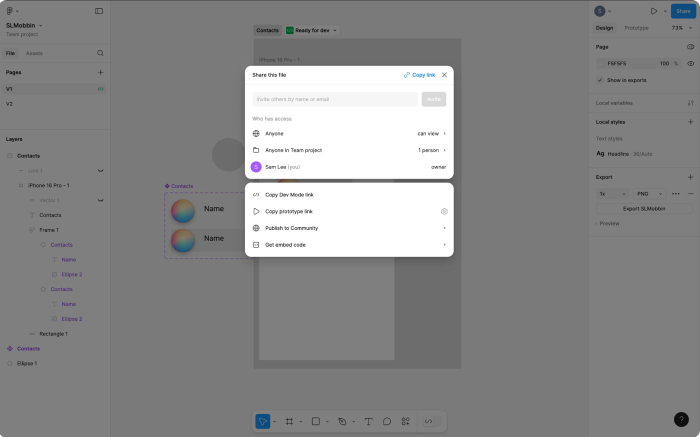
Task: Select the Text tool
Action: click(368, 421)
